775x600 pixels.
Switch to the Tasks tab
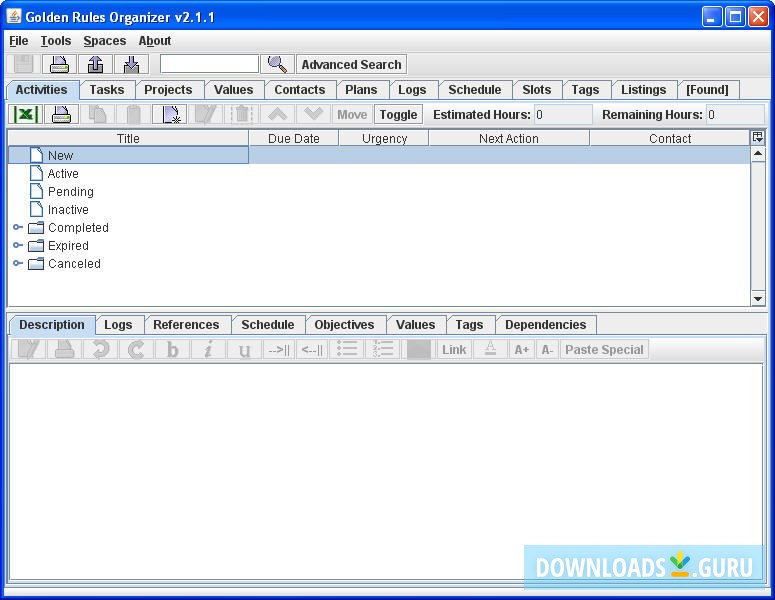pyautogui.click(x=107, y=90)
